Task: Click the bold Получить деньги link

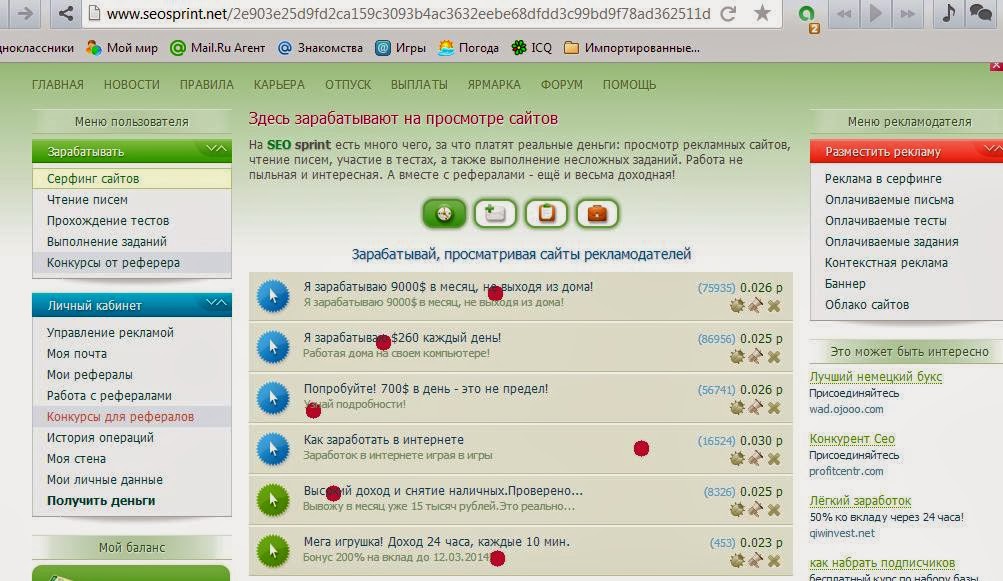Action: pos(101,500)
